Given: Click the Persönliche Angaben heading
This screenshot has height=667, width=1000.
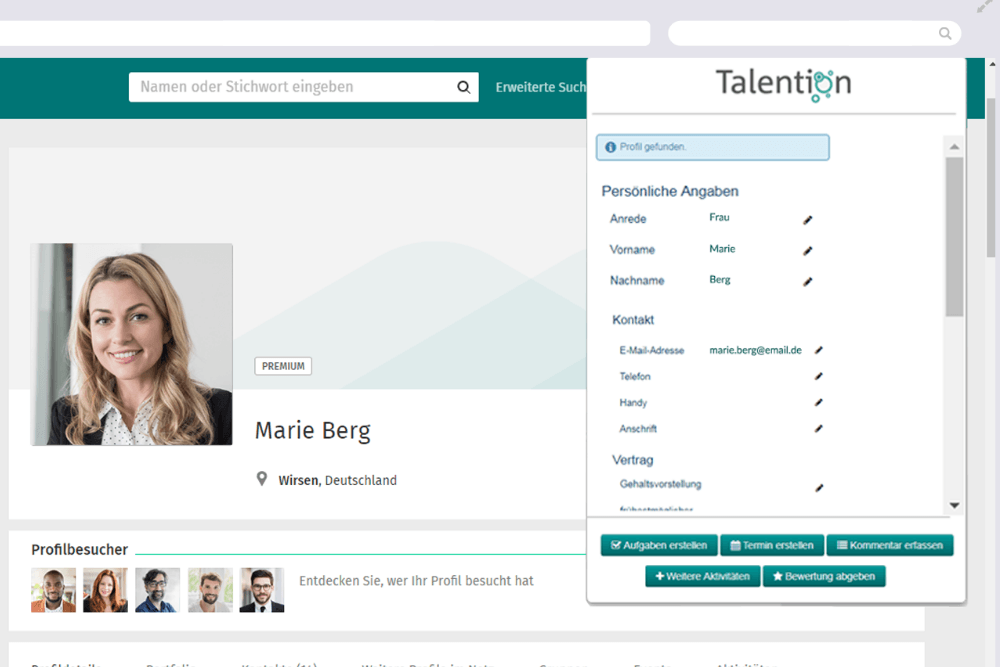Looking at the screenshot, I should (x=670, y=191).
